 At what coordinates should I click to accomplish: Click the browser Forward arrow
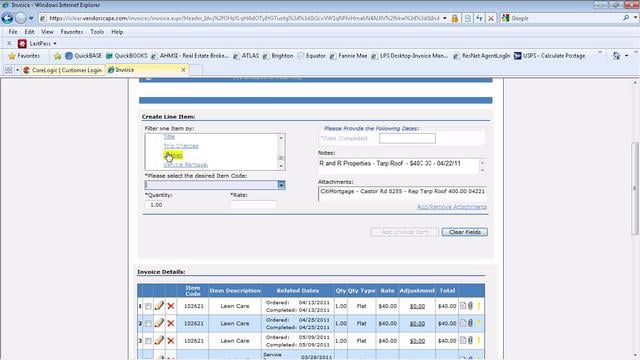point(20,18)
